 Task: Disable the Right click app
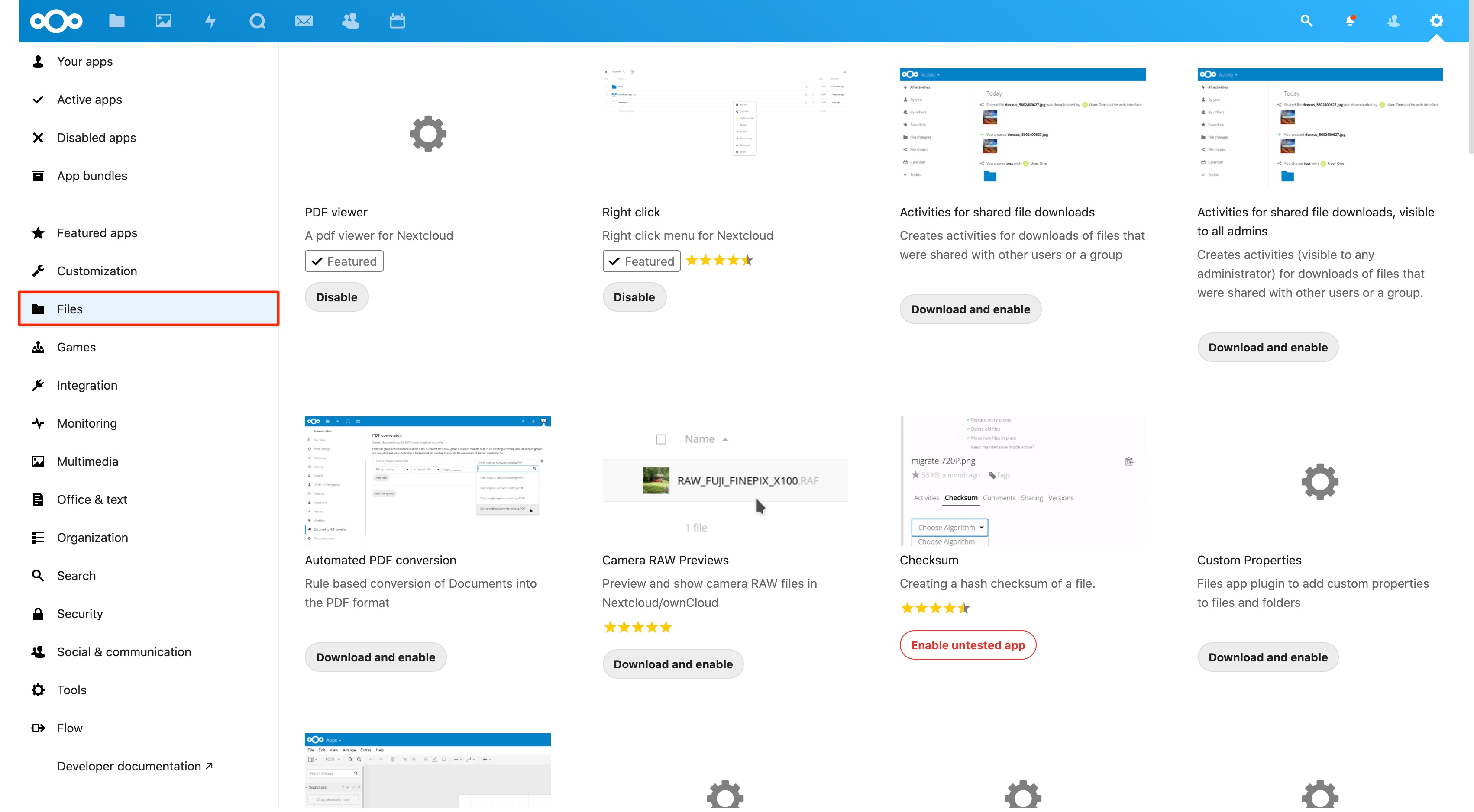[x=634, y=296]
